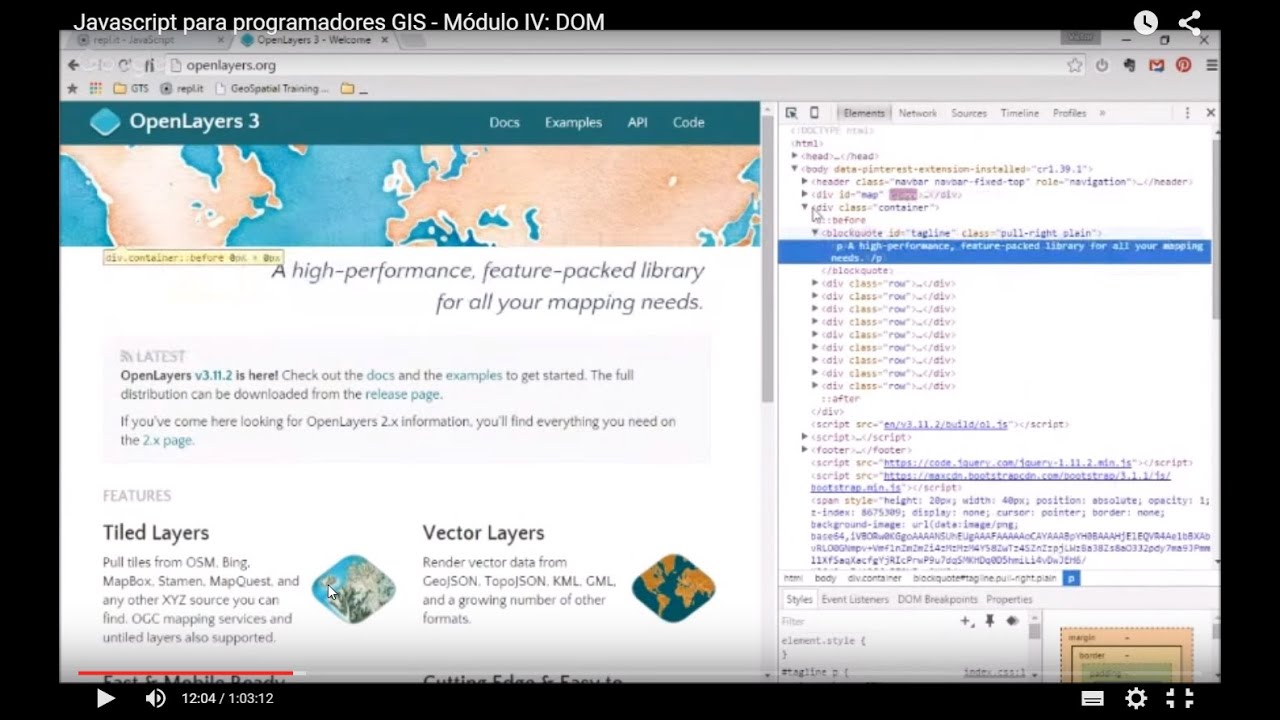
Task: Switch to the Event Listeners pane
Action: click(x=855, y=599)
